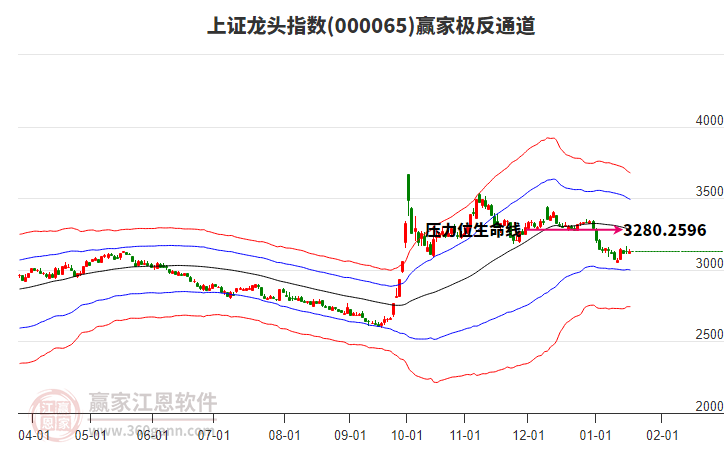Click the 11-01 date axis label
726x450 pixels.
465,436
